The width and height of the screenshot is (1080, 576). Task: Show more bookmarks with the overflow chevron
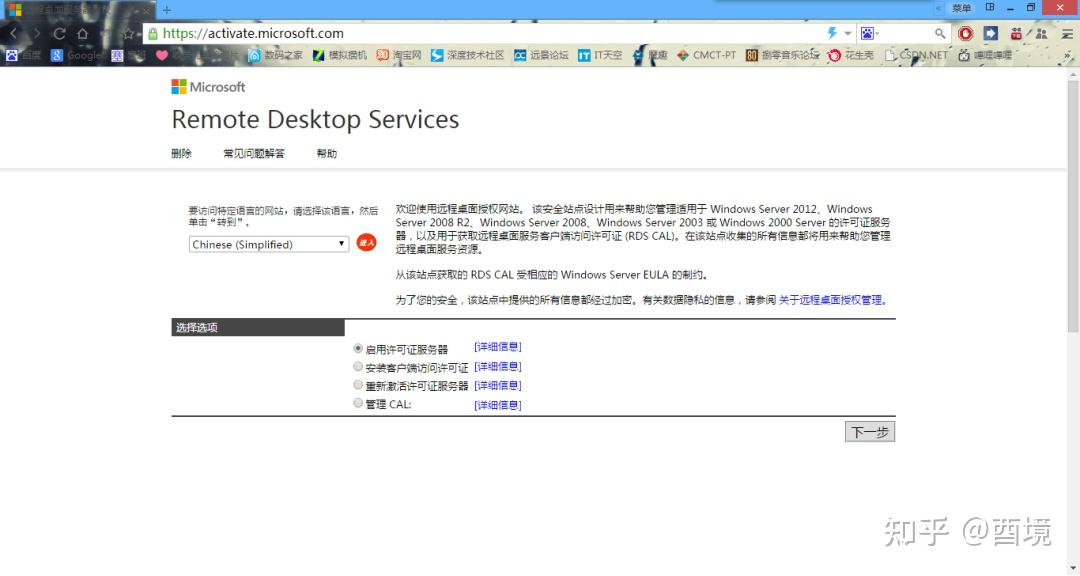(1068, 55)
